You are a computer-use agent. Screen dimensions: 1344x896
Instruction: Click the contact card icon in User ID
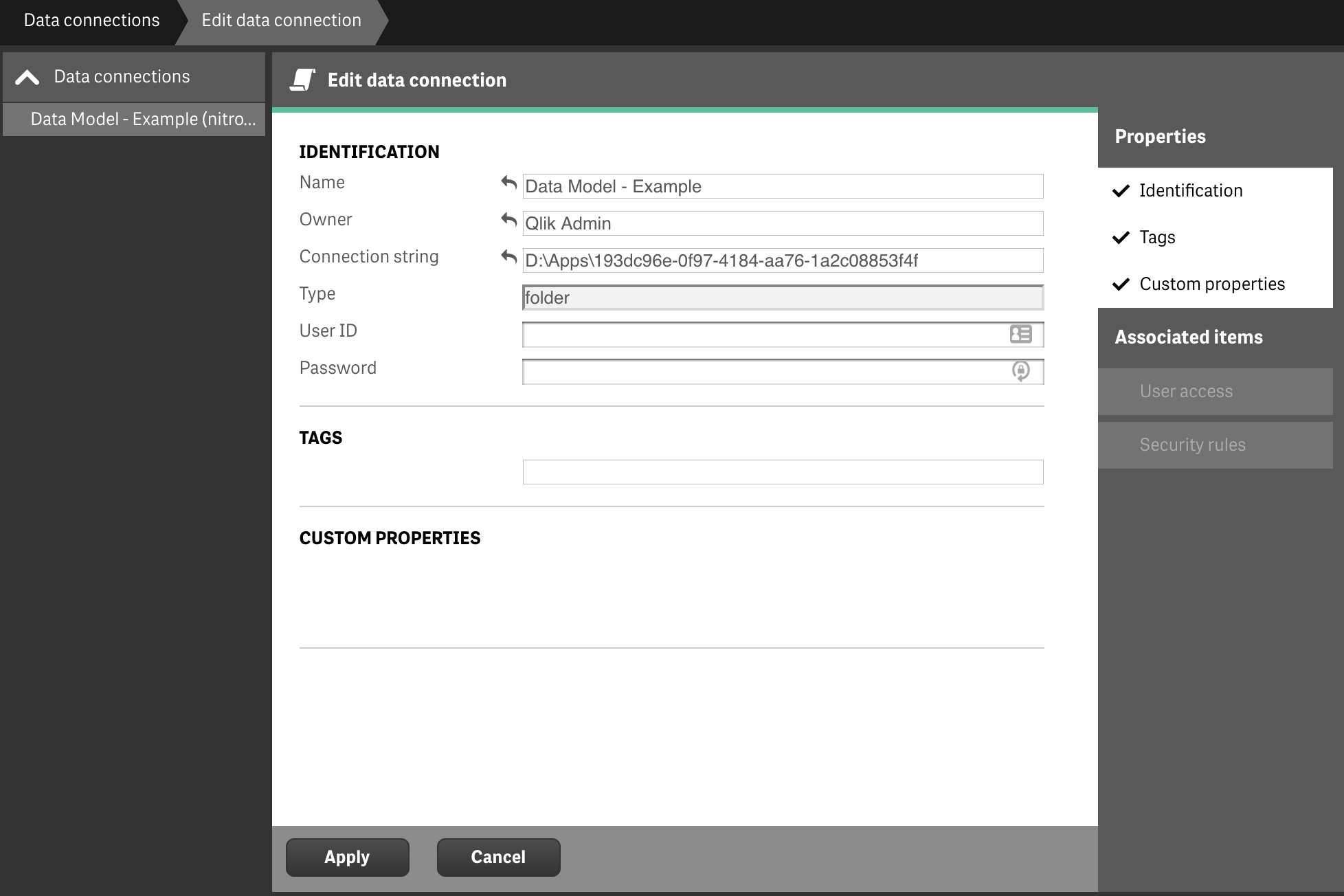click(x=1020, y=335)
